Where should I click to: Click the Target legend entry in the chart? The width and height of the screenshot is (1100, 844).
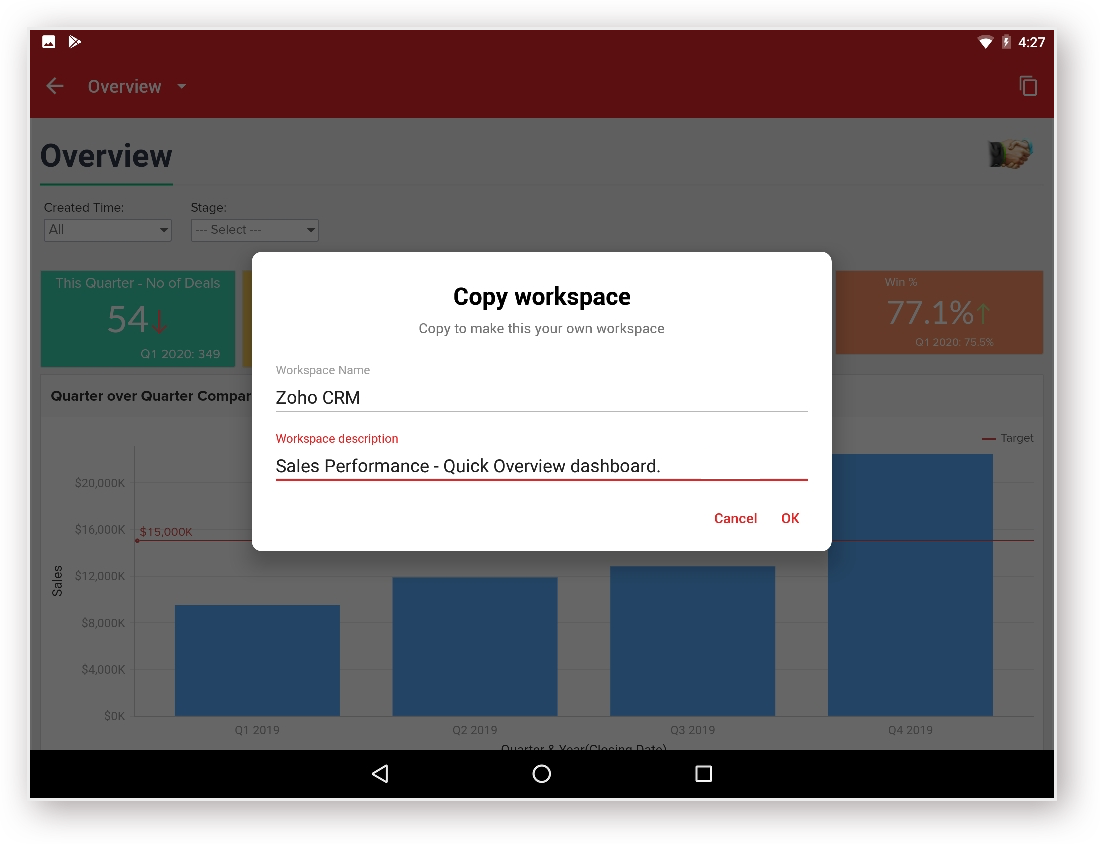click(1007, 438)
